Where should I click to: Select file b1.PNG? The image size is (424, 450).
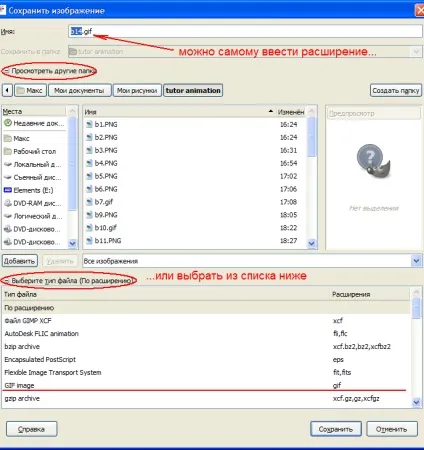click(195, 124)
